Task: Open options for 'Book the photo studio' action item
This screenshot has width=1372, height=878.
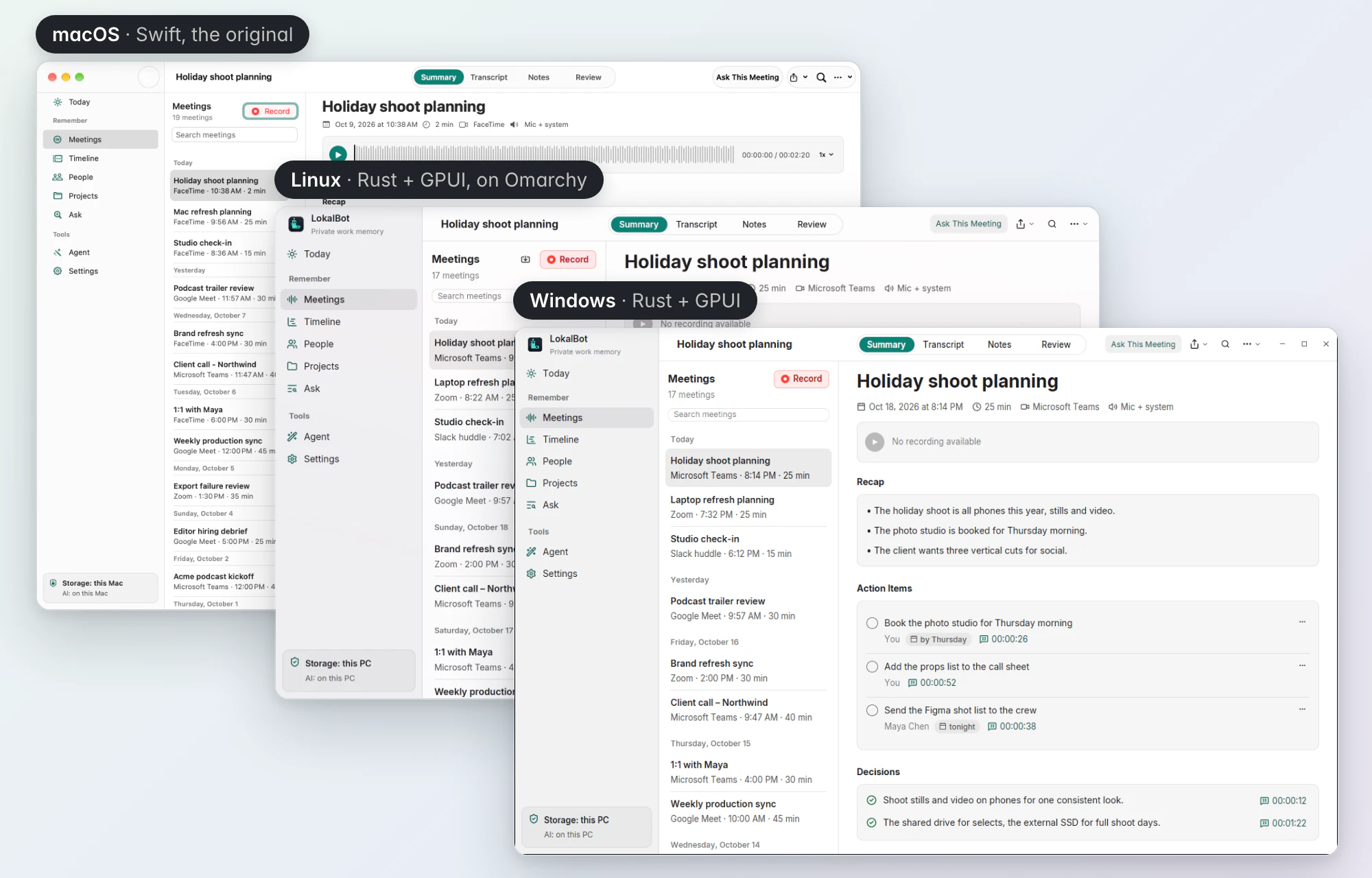Action: point(1302,622)
